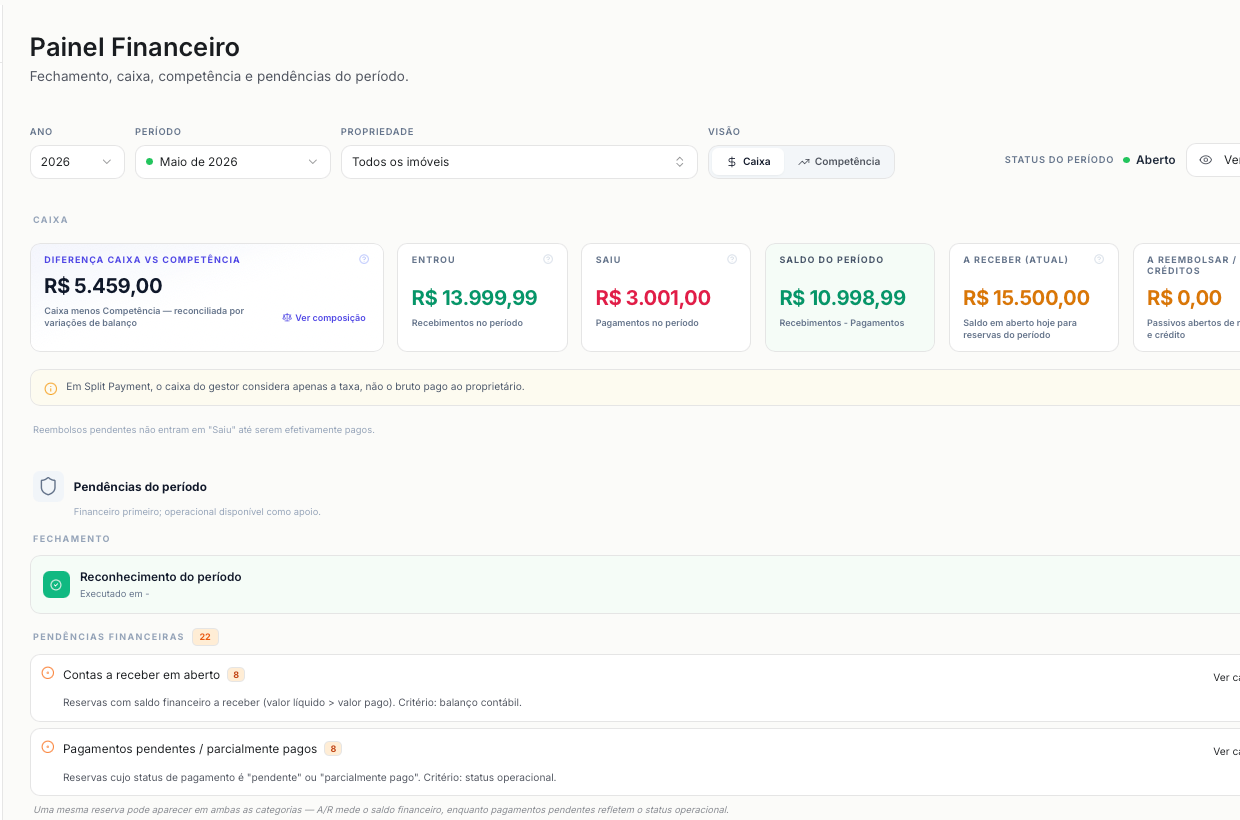Open the Propriedade 'Todos os imóveis' selector
The image size is (1240, 820).
click(x=519, y=162)
